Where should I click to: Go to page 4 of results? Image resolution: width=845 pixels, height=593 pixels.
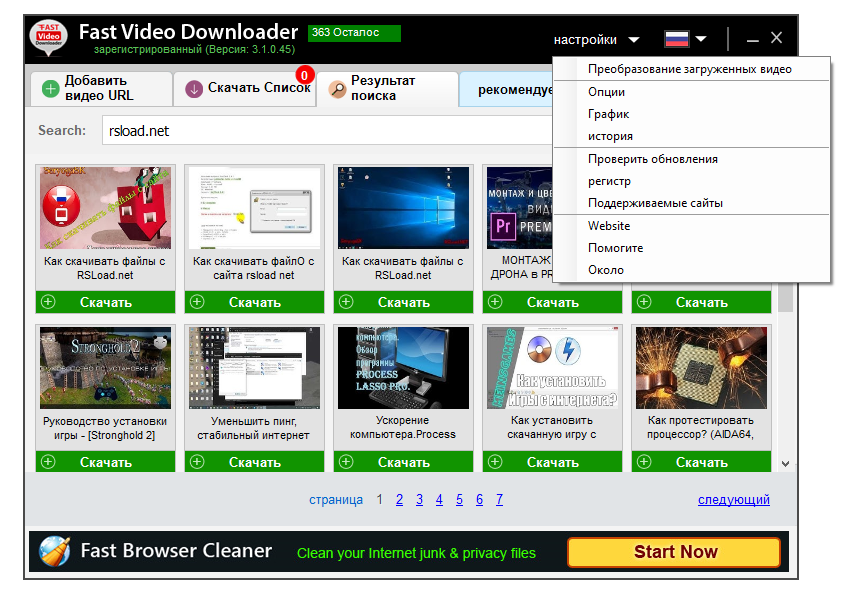pyautogui.click(x=439, y=500)
